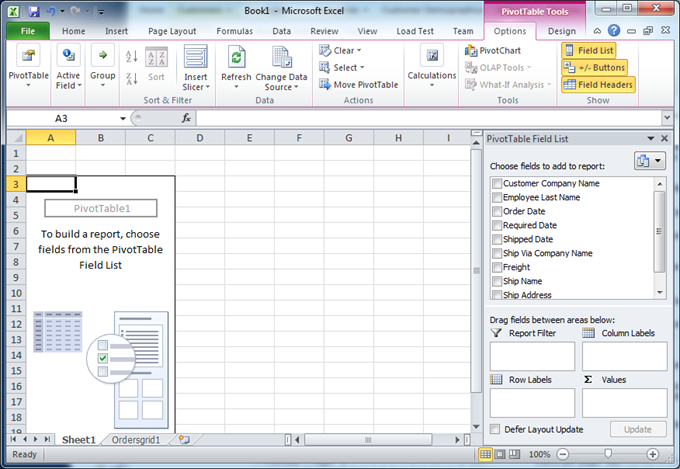The height and width of the screenshot is (469, 680).
Task: Check the Customer Company Name field
Action: click(x=497, y=184)
